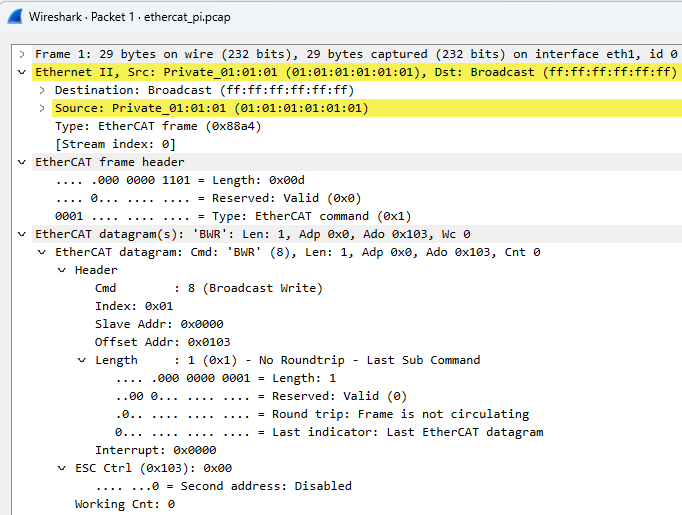Collapse the Header subtree
Viewport: 682px width, 515px height.
click(62, 271)
